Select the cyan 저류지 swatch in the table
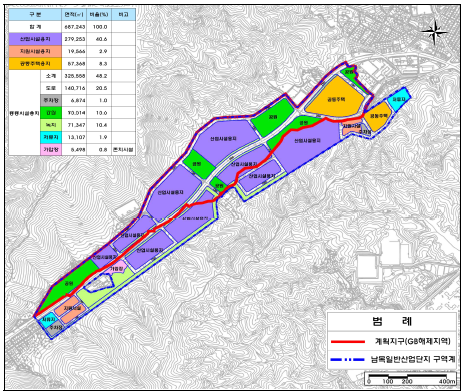 point(51,137)
